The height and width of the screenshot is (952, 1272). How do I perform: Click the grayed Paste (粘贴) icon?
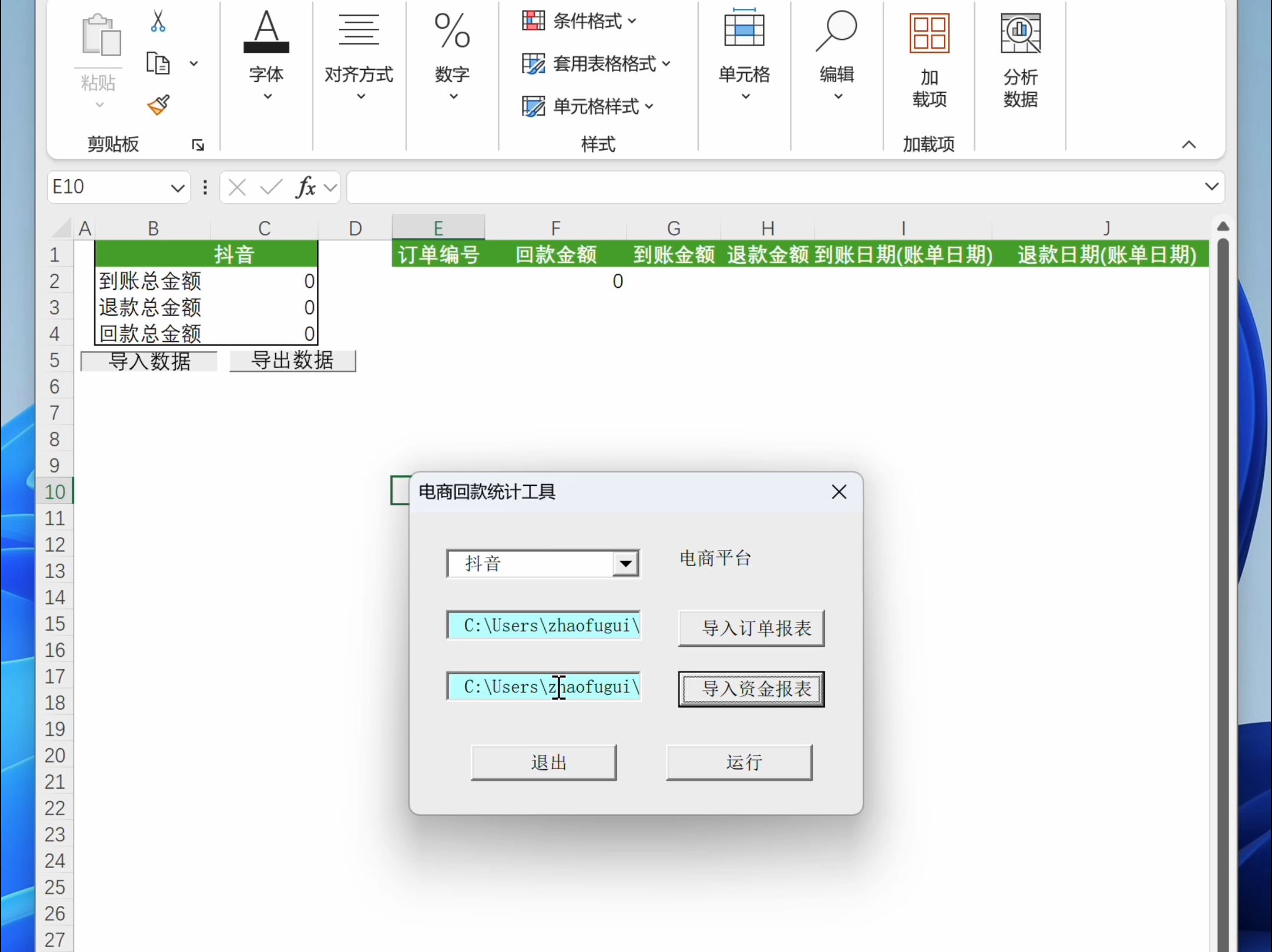tap(101, 35)
